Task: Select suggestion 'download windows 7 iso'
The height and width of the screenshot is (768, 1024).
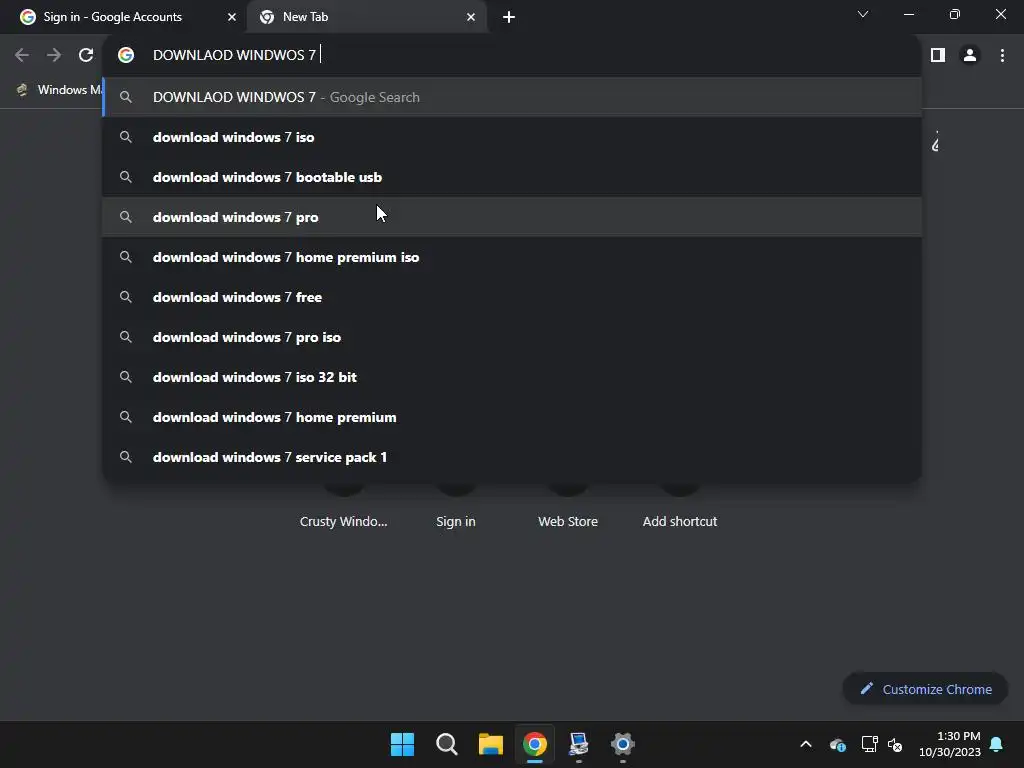Action: click(512, 137)
